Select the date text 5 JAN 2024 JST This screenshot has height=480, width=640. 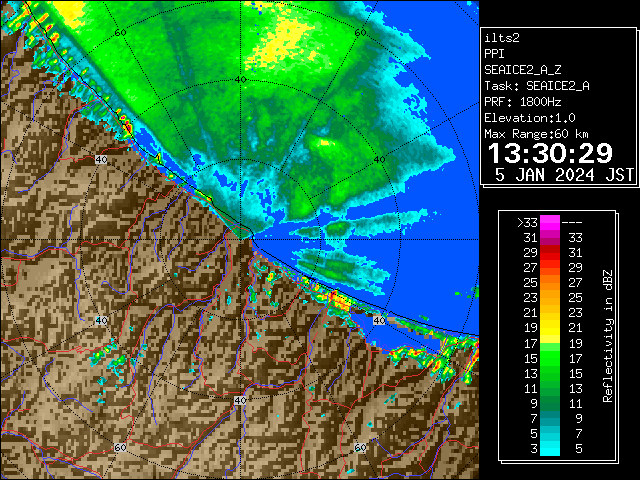pos(564,175)
